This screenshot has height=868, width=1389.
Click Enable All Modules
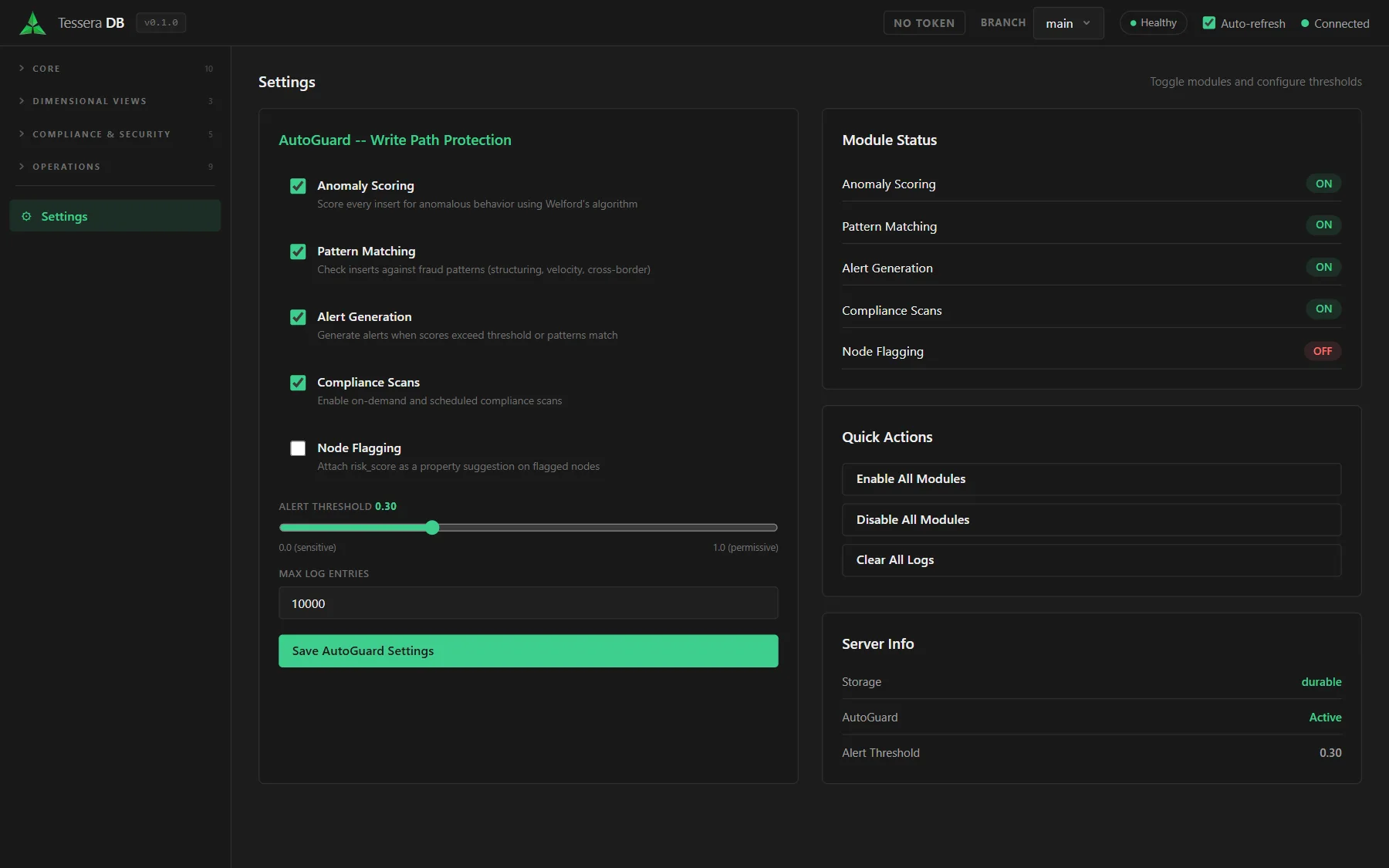[x=1091, y=479]
